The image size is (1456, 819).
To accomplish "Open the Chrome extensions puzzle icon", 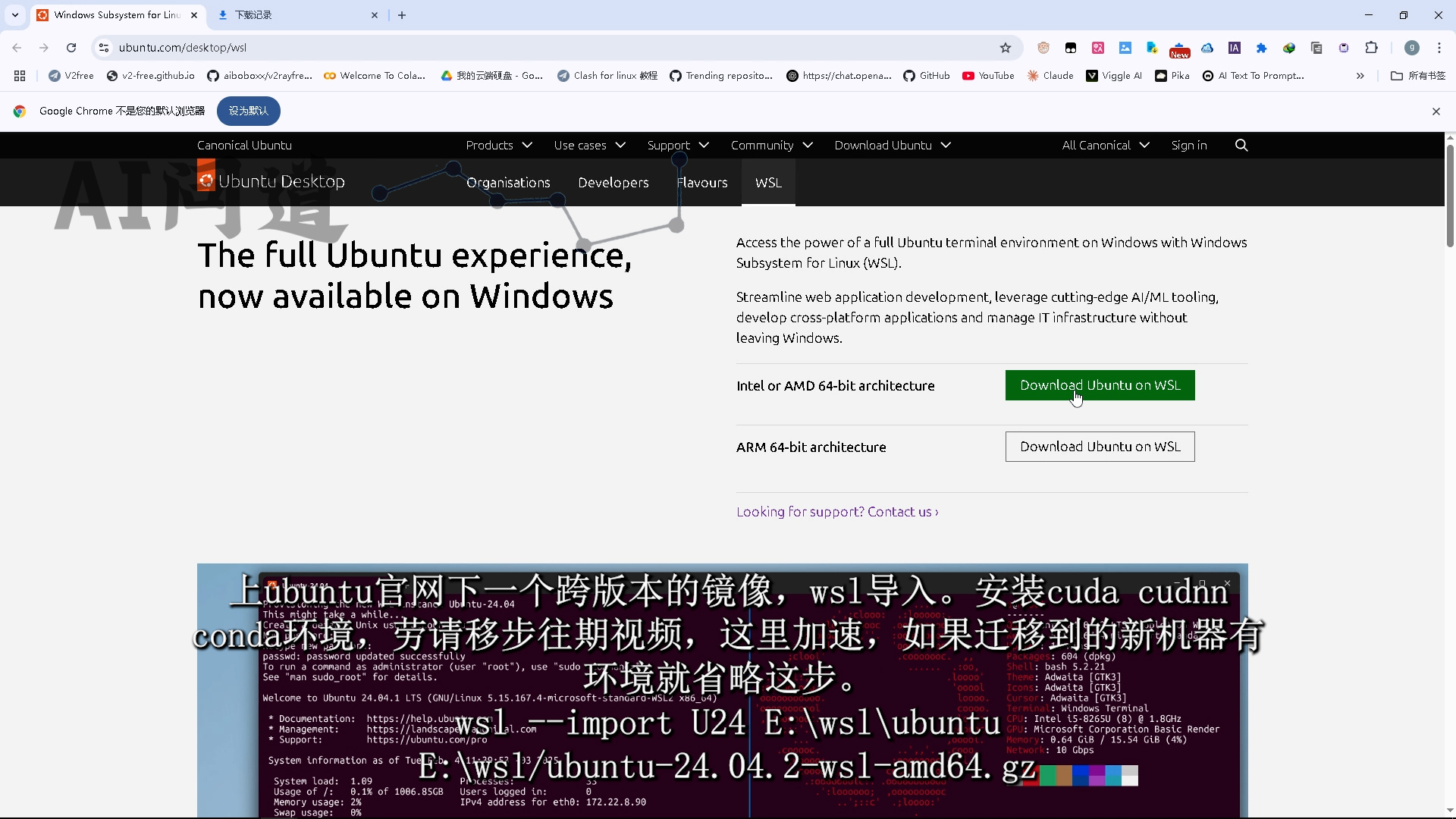I will click(1371, 48).
